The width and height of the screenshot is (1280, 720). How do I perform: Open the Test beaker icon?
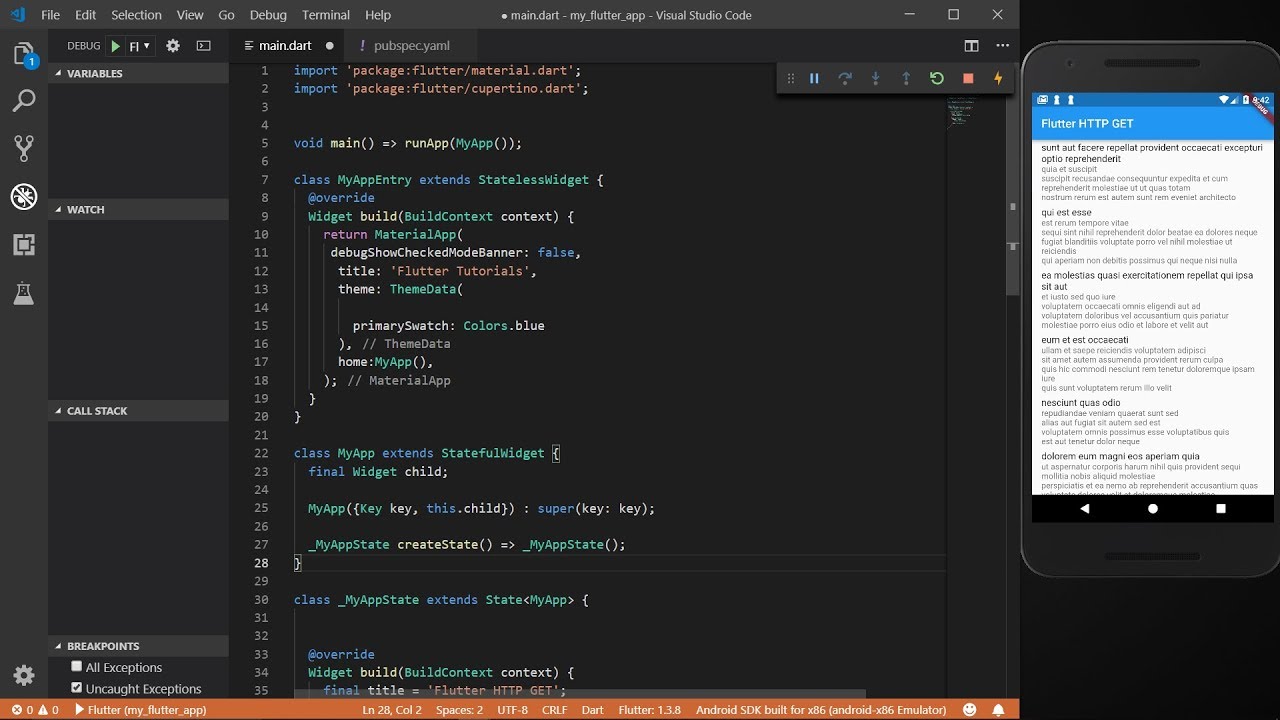24,293
